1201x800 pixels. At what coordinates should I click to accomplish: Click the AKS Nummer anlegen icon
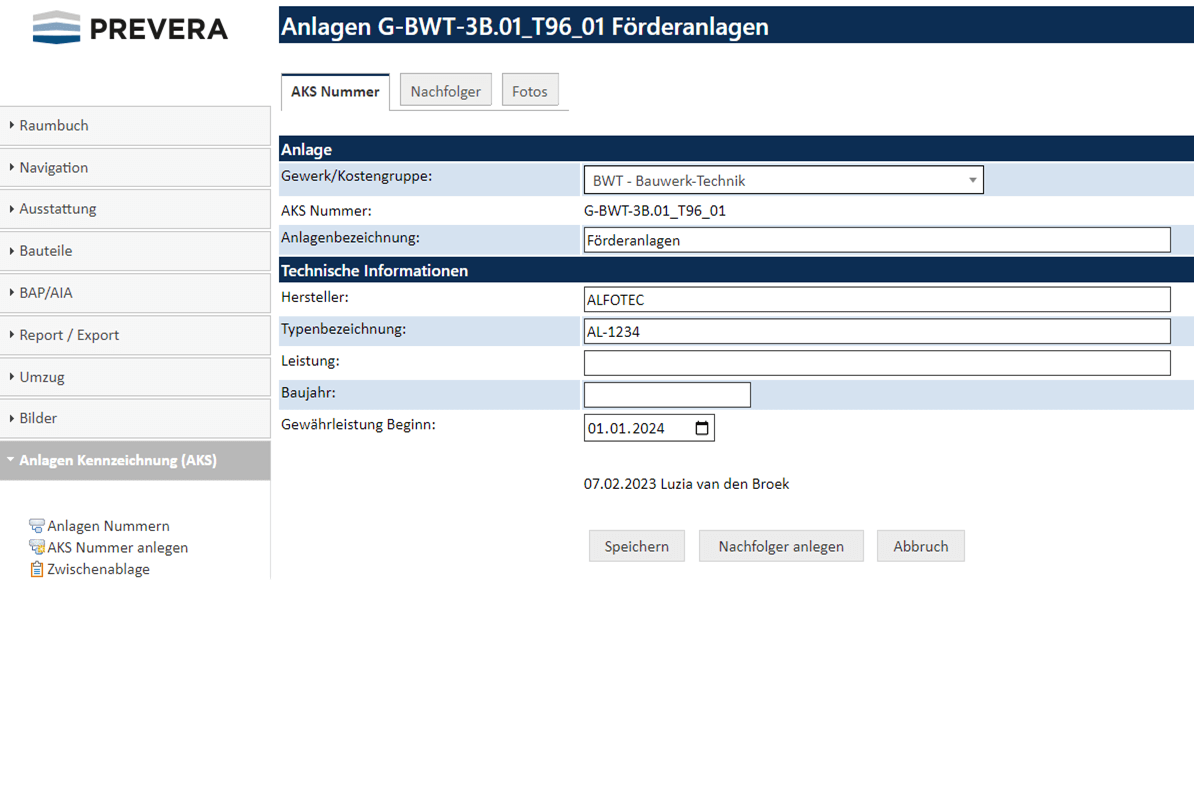coord(37,547)
